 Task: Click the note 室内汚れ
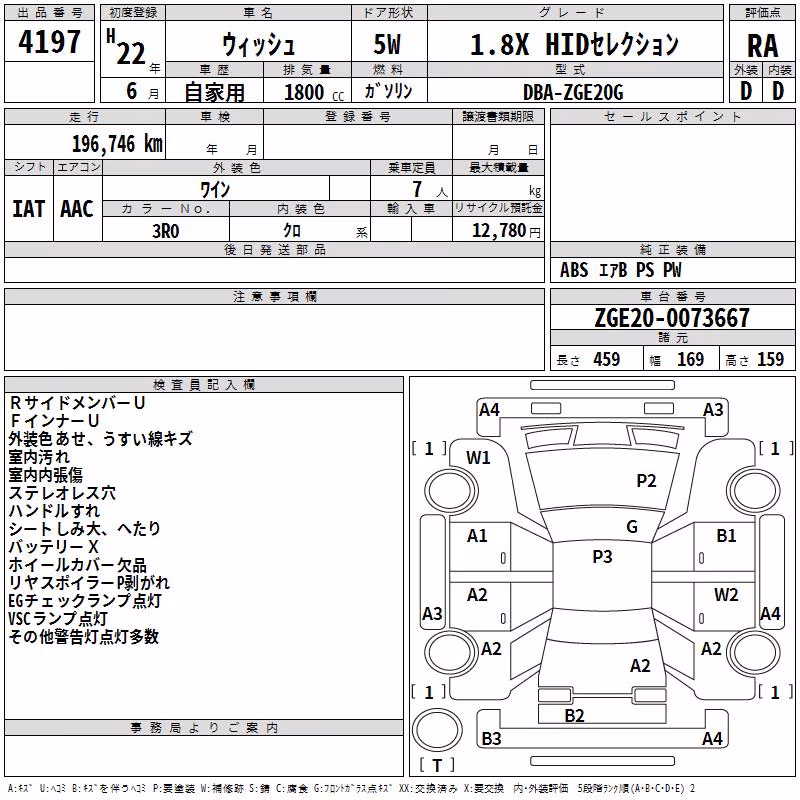click(x=39, y=457)
